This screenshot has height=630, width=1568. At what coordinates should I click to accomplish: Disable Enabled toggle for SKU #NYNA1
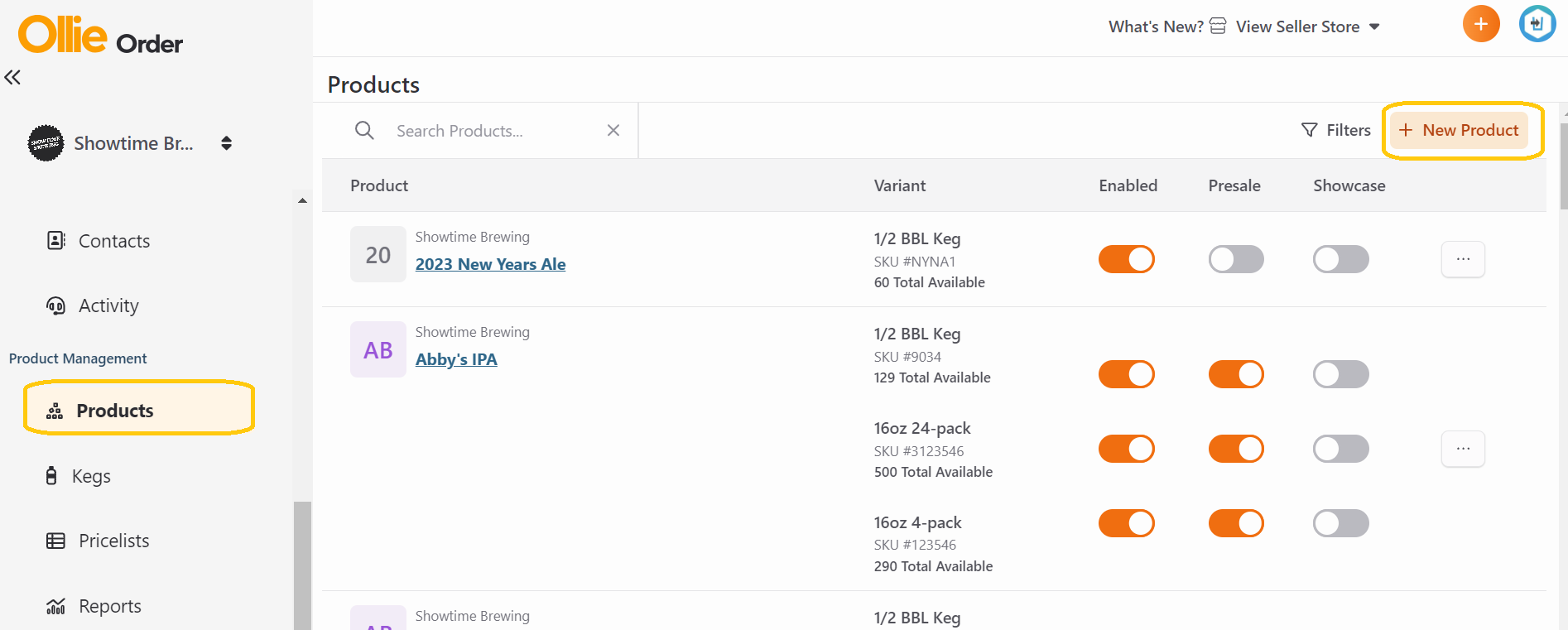1127,259
